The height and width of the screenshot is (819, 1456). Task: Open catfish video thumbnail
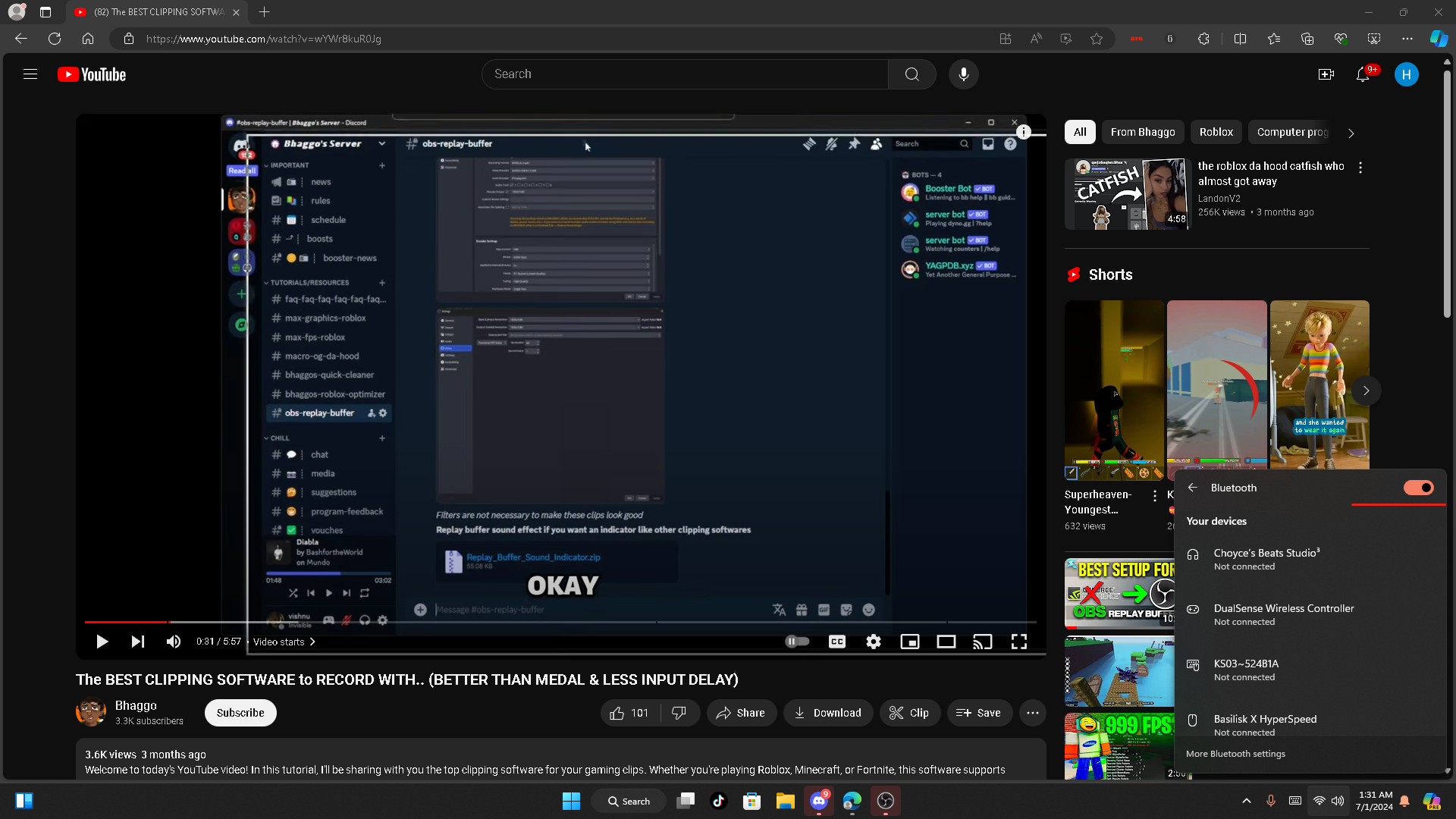pyautogui.click(x=1128, y=194)
